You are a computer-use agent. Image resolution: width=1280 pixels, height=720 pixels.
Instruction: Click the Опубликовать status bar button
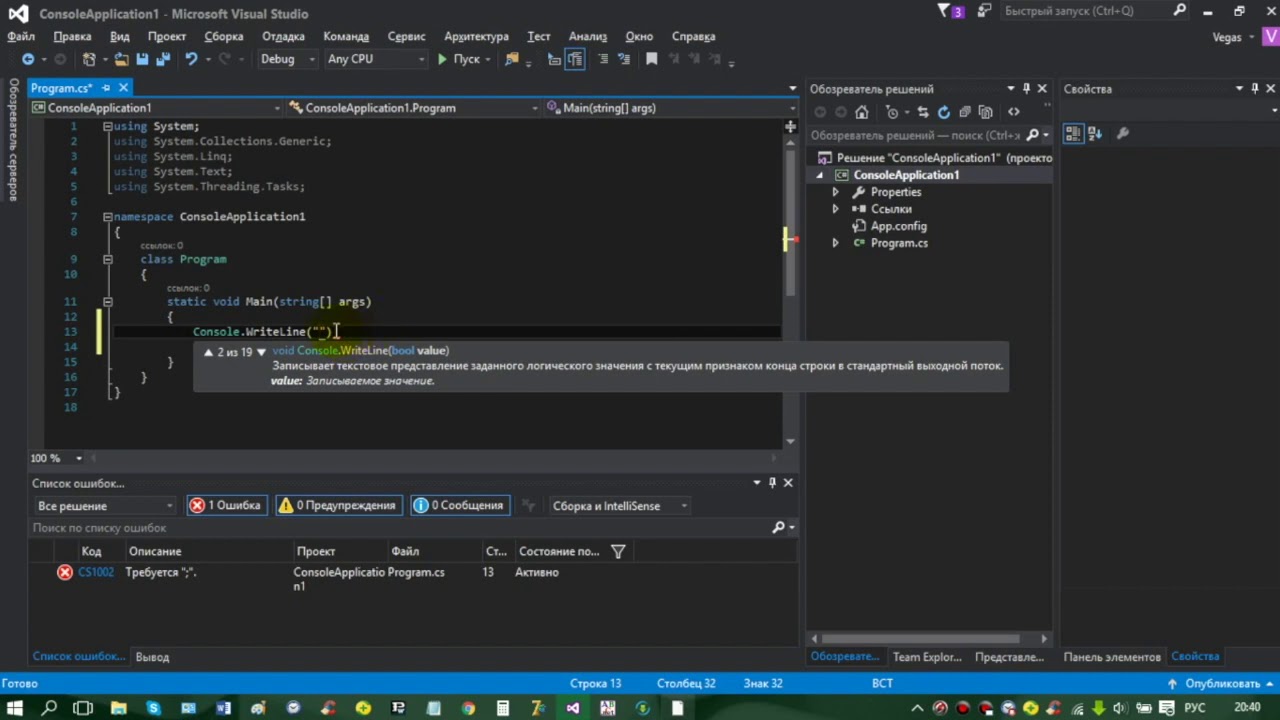pos(1222,684)
